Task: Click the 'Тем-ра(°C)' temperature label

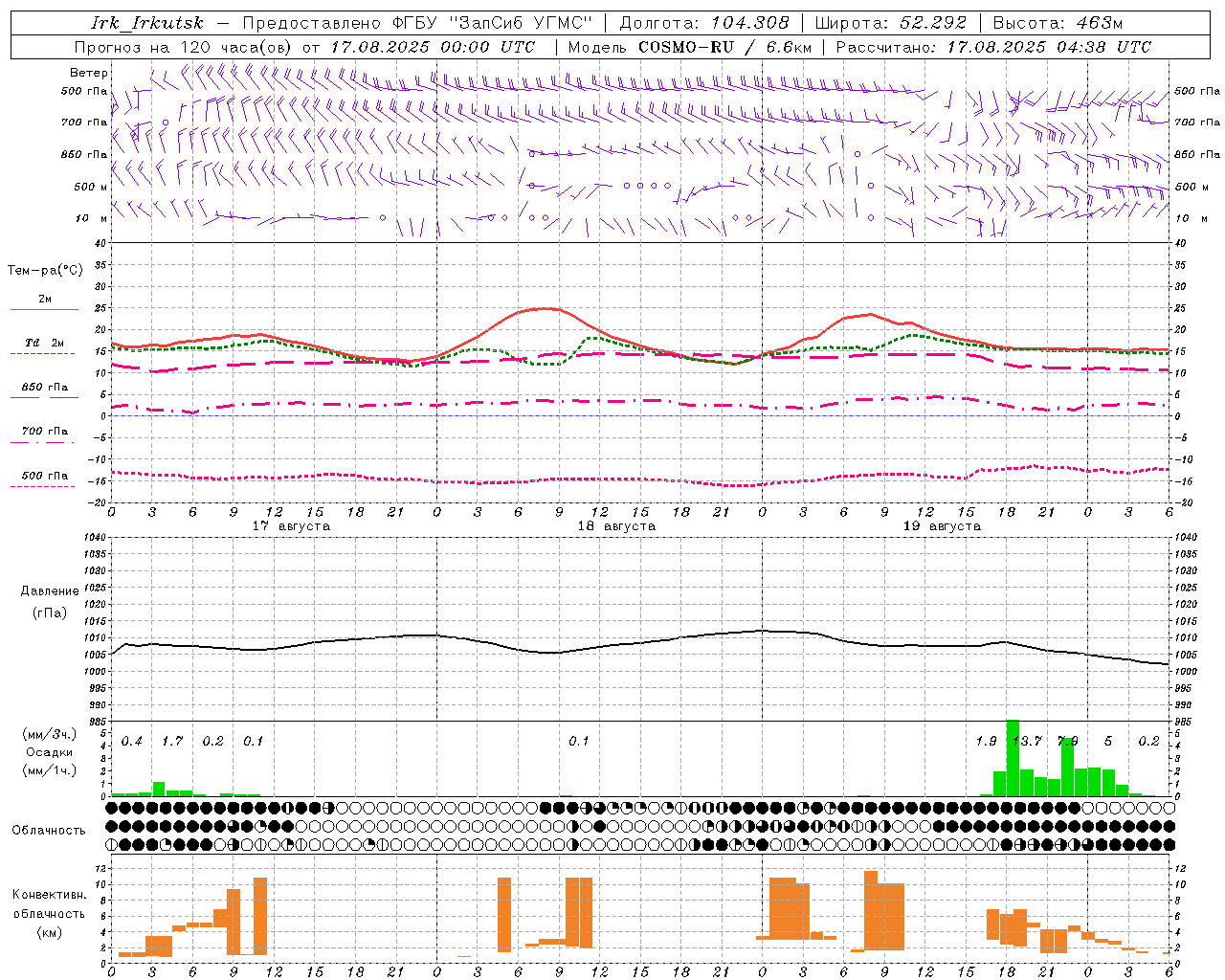Action: [x=45, y=271]
